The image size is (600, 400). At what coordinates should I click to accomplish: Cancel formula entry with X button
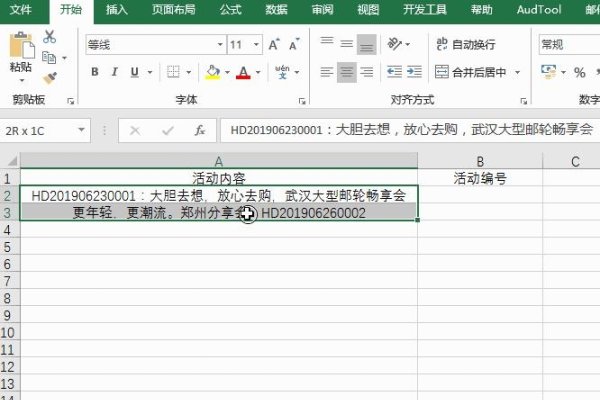click(x=135, y=131)
